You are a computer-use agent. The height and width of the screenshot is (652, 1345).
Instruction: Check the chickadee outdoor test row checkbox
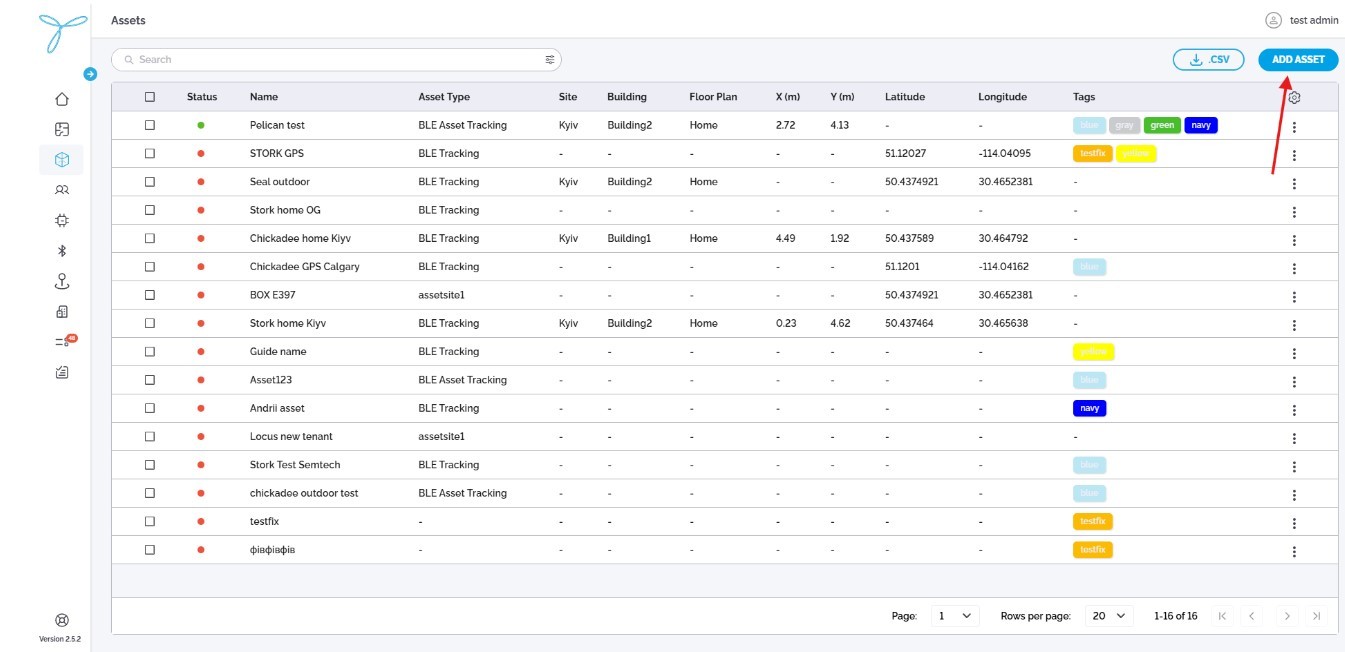(x=150, y=493)
